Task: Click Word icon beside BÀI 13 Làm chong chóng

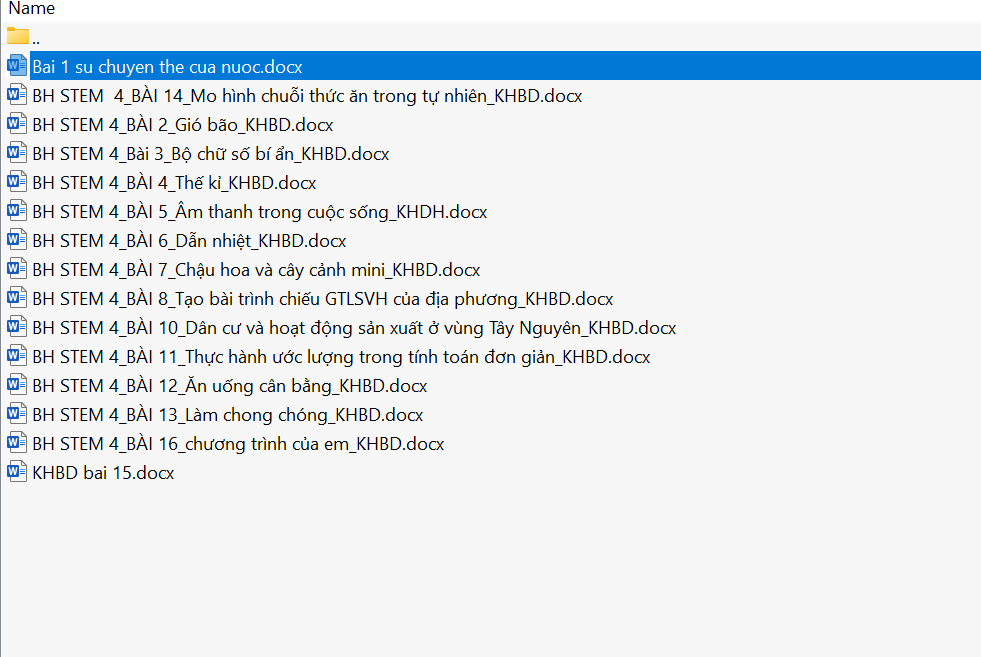Action: point(17,415)
